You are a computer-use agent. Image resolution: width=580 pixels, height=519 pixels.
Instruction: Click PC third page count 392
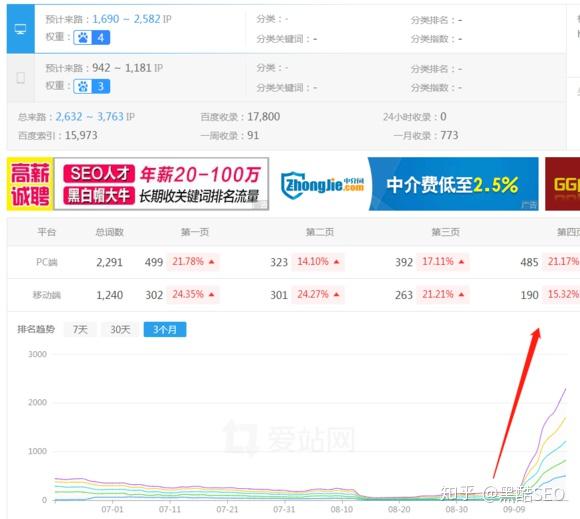click(x=404, y=262)
